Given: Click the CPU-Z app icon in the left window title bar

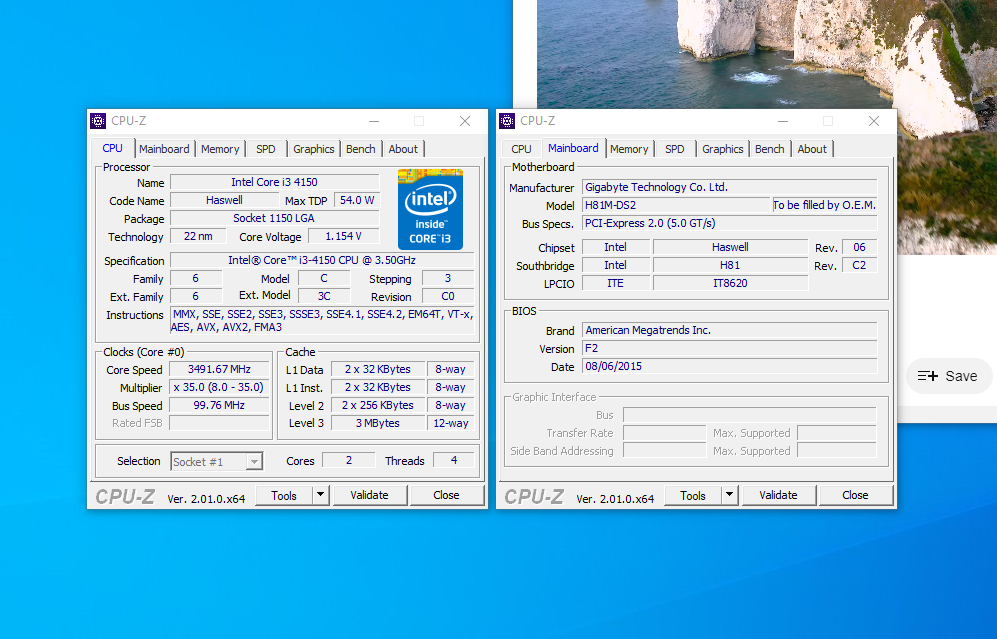Looking at the screenshot, I should [x=98, y=121].
